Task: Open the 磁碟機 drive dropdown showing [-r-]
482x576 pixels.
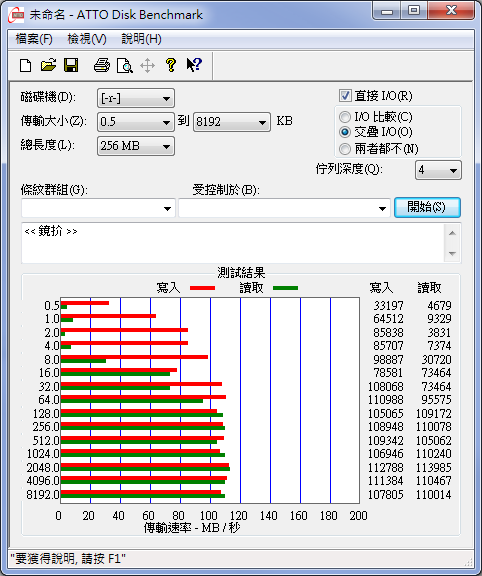Action: (136, 98)
